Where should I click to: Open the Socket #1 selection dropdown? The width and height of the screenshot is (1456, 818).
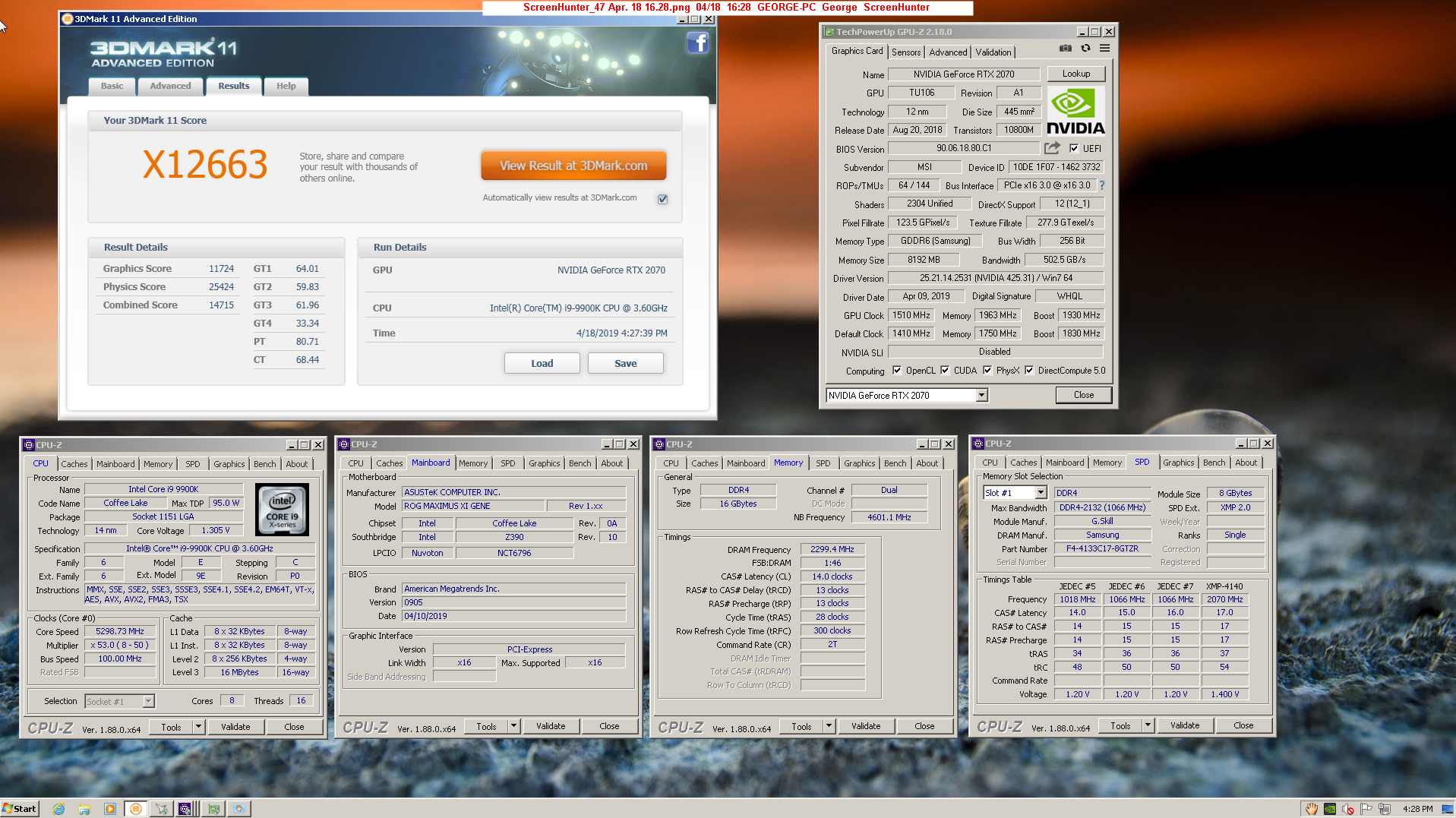148,702
